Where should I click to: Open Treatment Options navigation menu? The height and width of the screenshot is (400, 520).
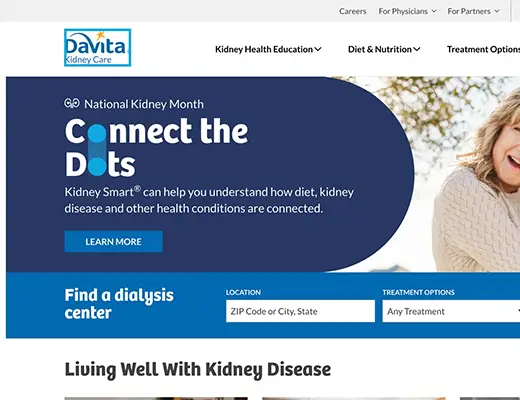coord(483,49)
